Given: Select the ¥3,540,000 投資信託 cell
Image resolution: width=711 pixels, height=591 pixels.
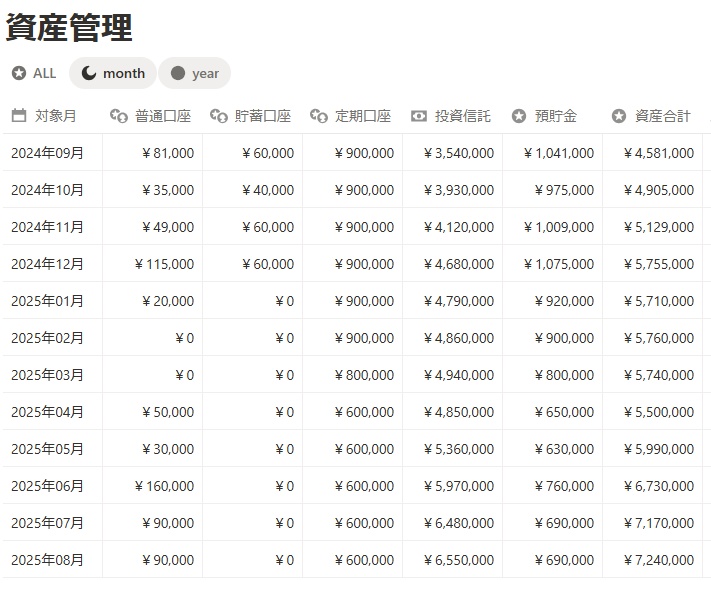Looking at the screenshot, I should [x=453, y=153].
